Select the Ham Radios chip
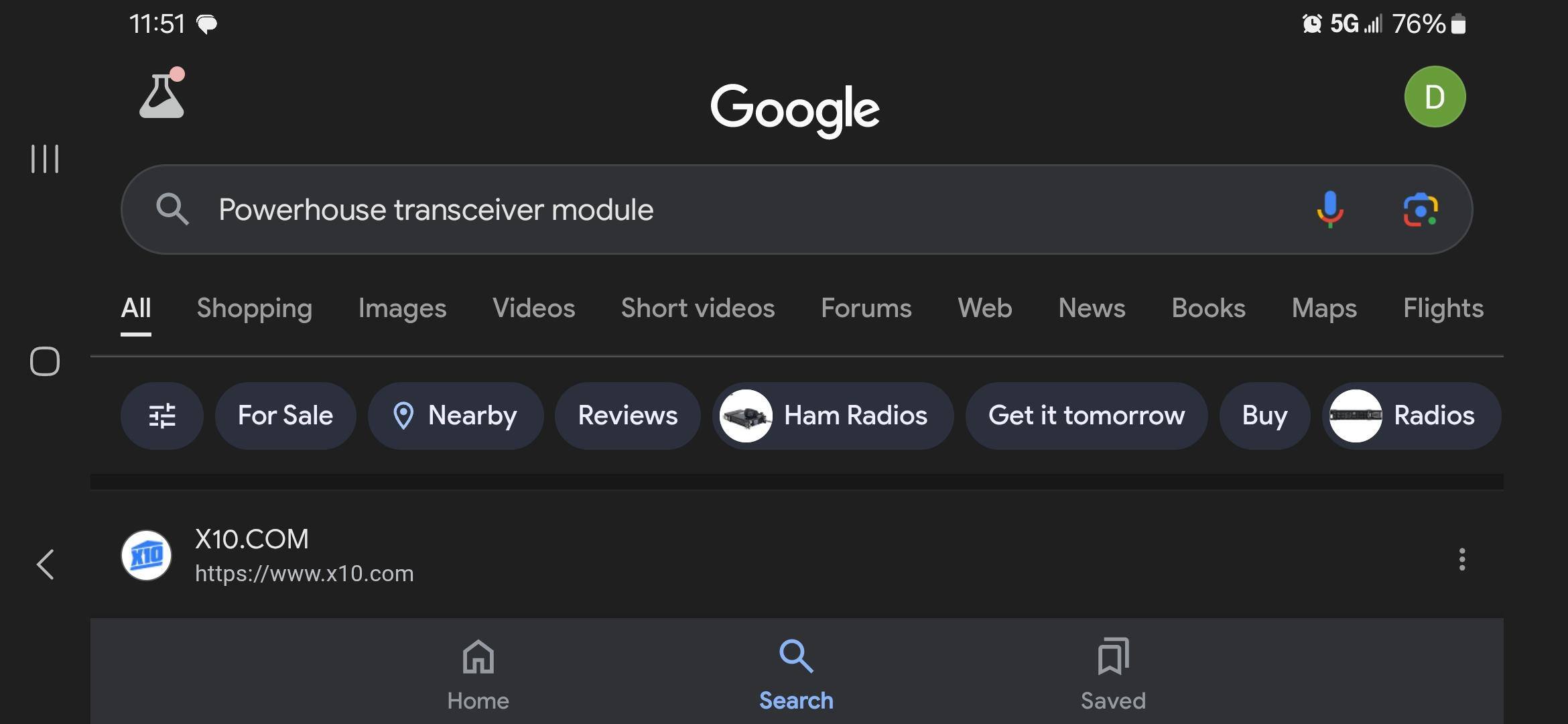This screenshot has width=1568, height=724. point(832,416)
